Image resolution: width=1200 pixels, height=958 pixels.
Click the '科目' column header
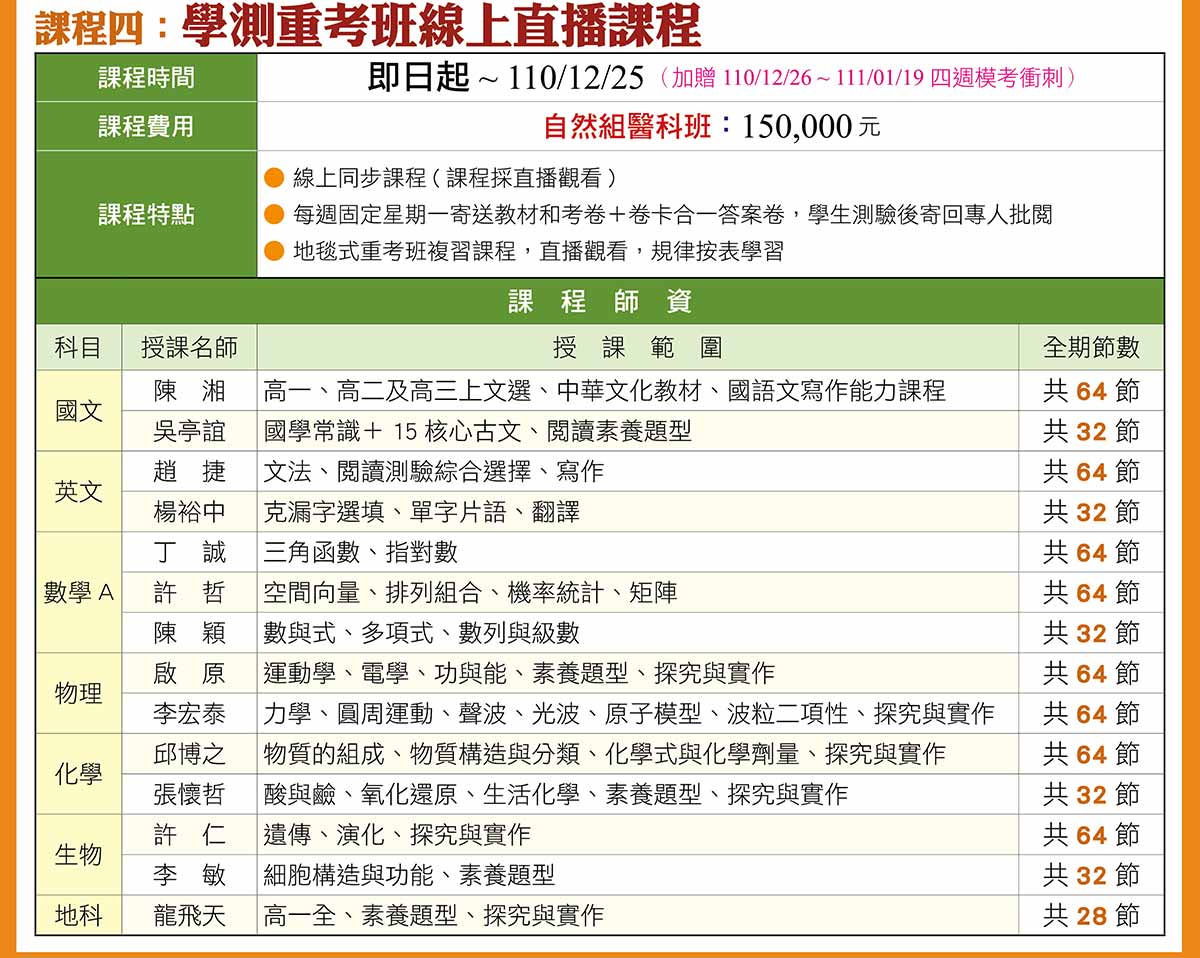[x=79, y=348]
